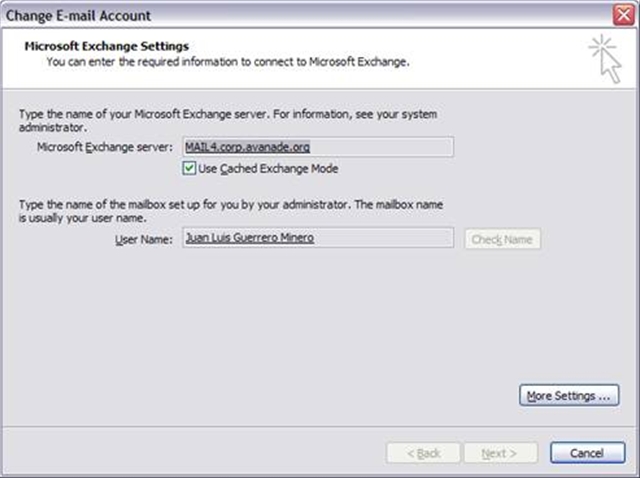
Task: Click the server name instruction text
Action: (x=228, y=121)
